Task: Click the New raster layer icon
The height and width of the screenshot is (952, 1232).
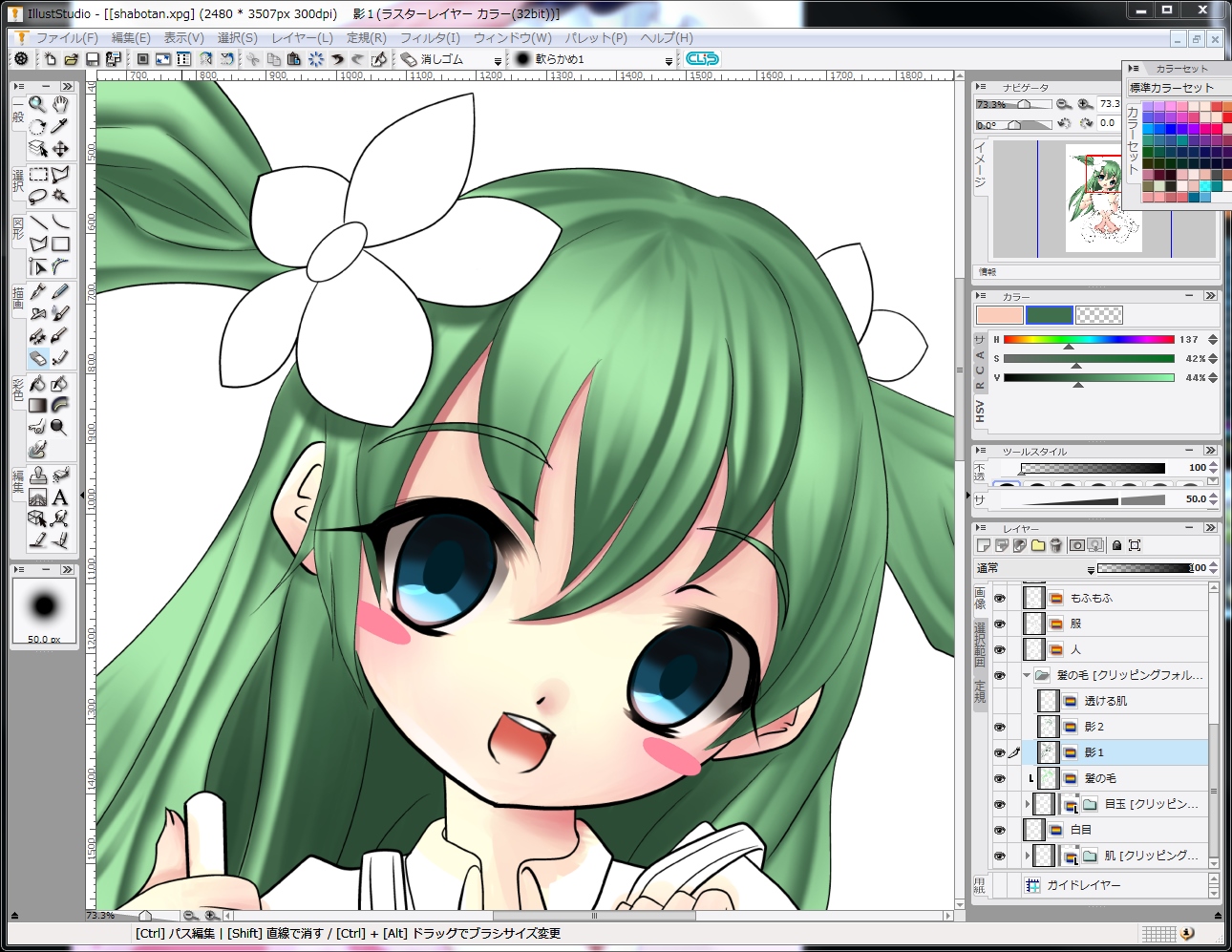Action: (x=984, y=545)
